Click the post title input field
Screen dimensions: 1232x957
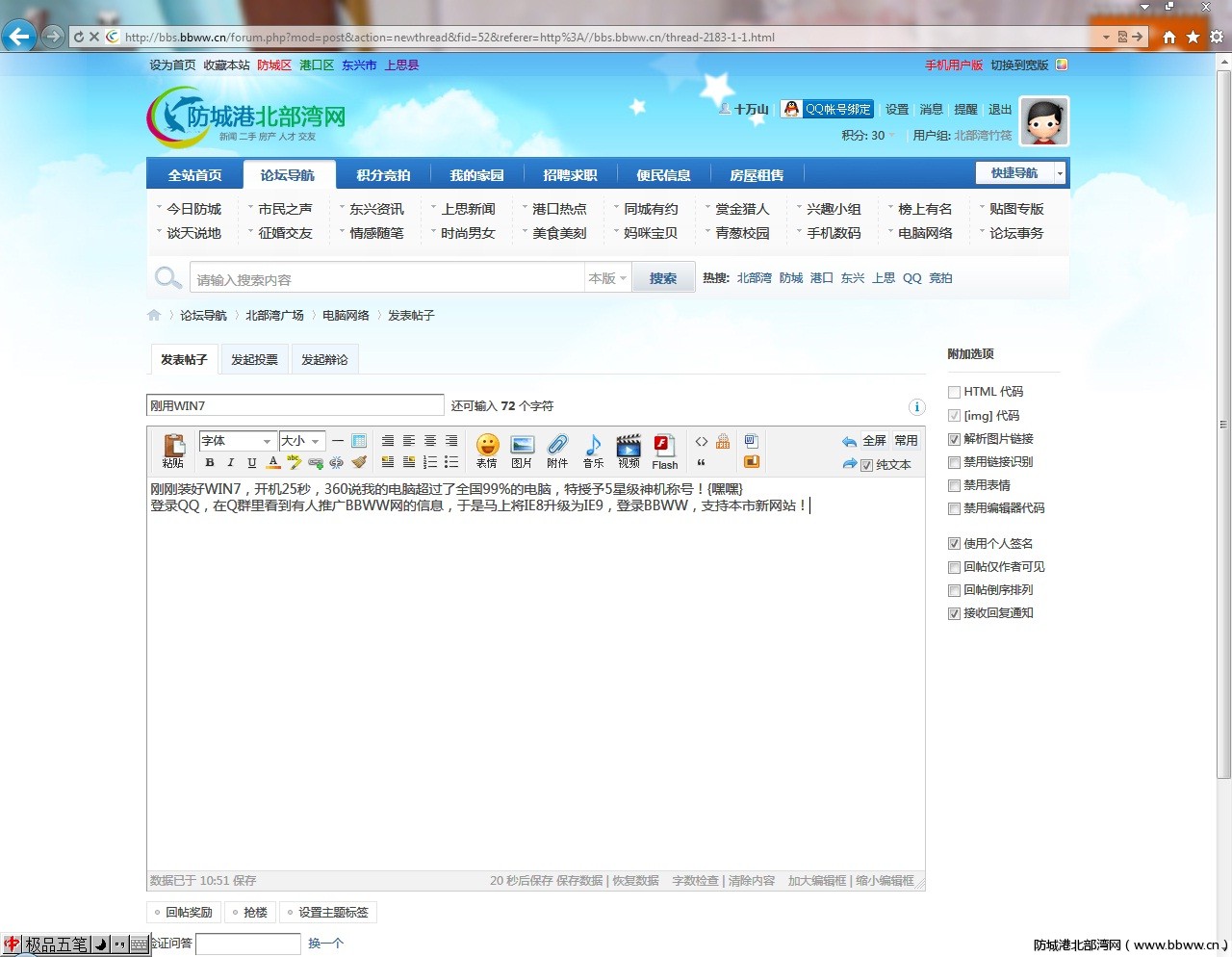[x=295, y=406]
